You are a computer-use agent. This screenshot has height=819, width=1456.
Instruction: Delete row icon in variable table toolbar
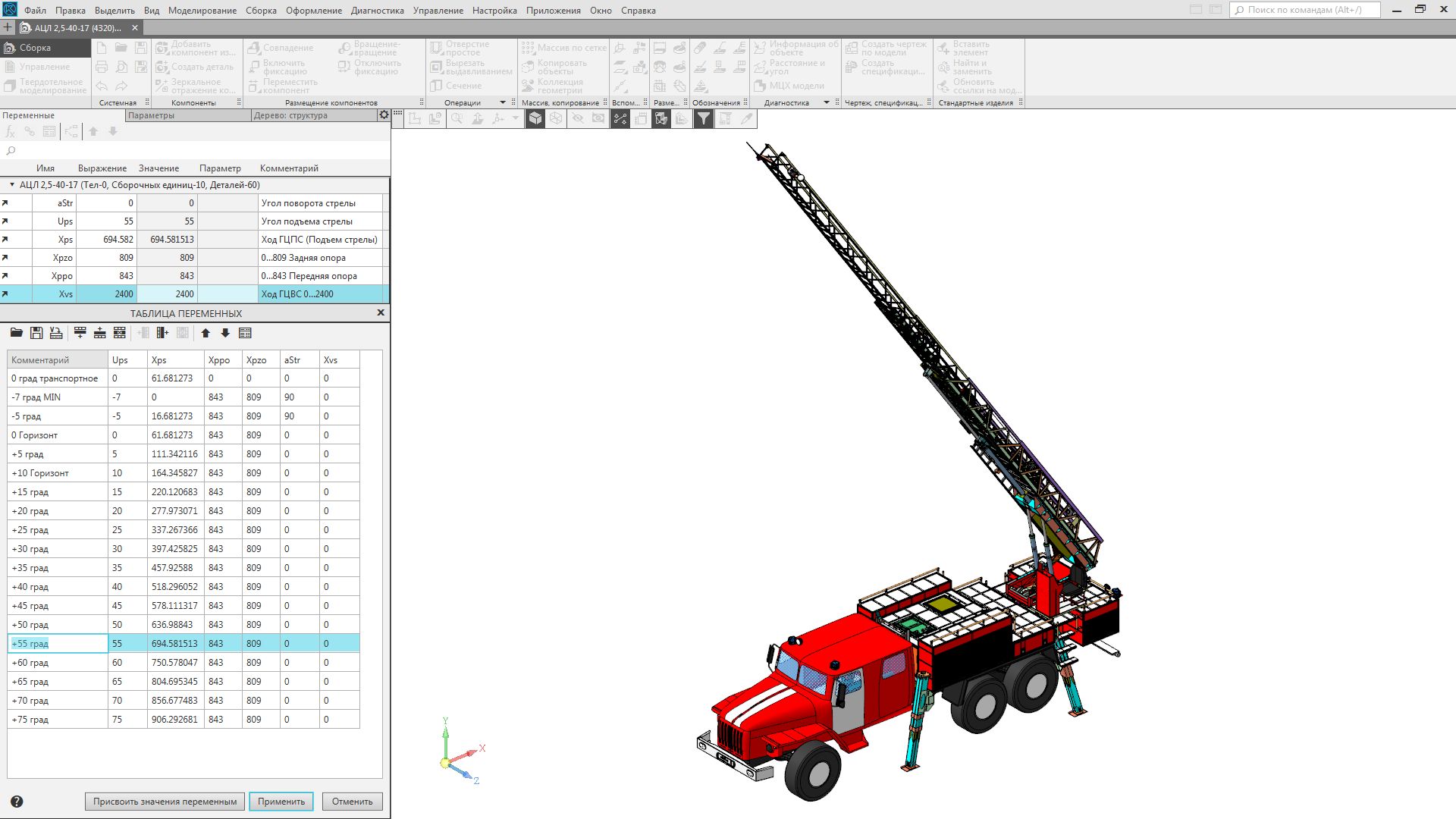[x=120, y=333]
